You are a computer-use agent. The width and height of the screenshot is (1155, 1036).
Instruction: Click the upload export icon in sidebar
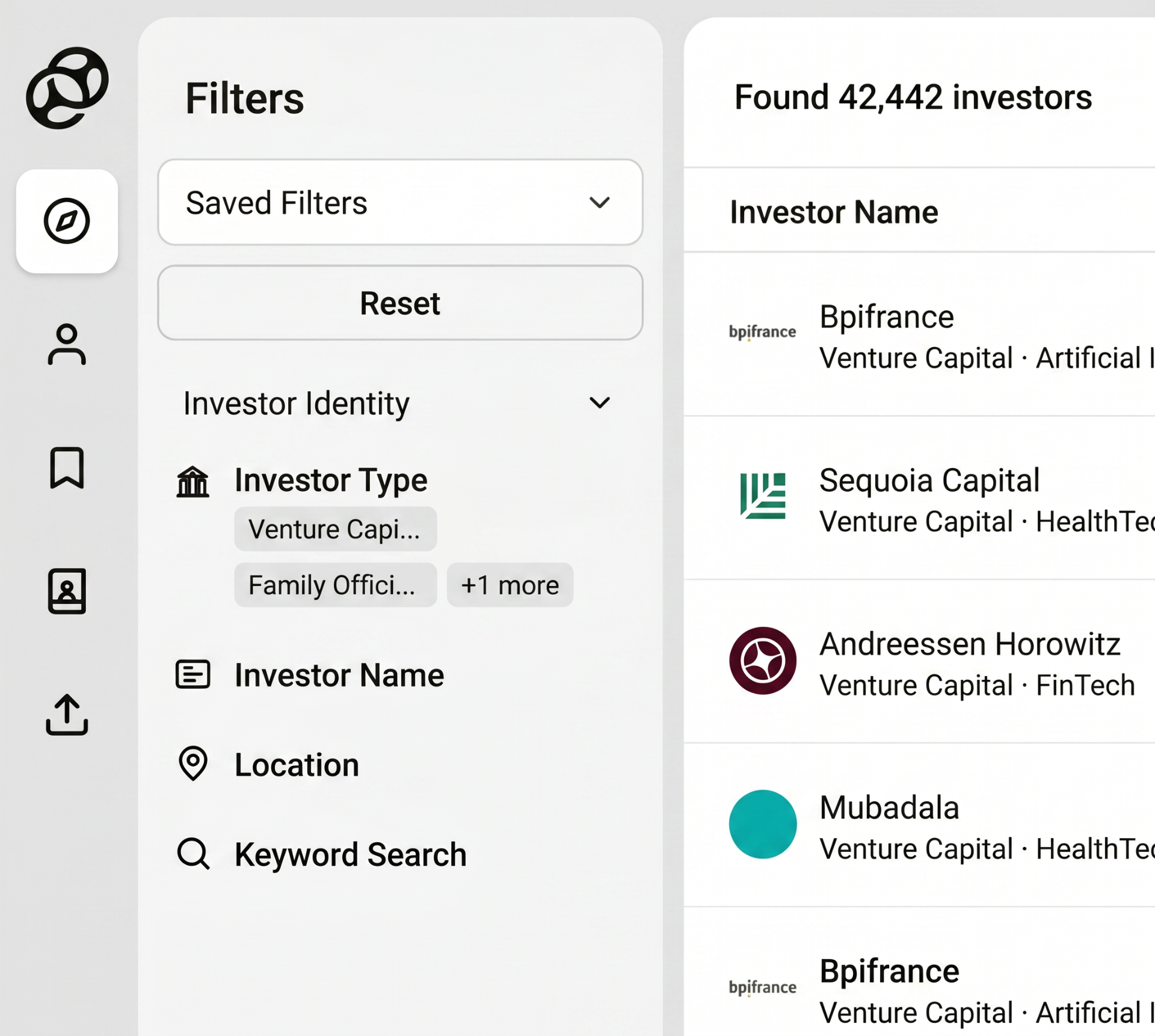pyautogui.click(x=67, y=714)
